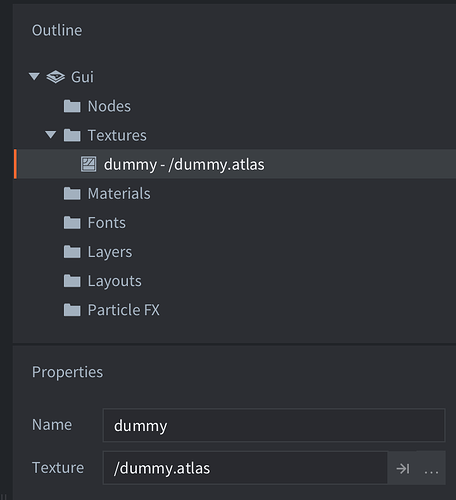Click the Outline panel header
Image resolution: width=456 pixels, height=500 pixels.
[57, 31]
